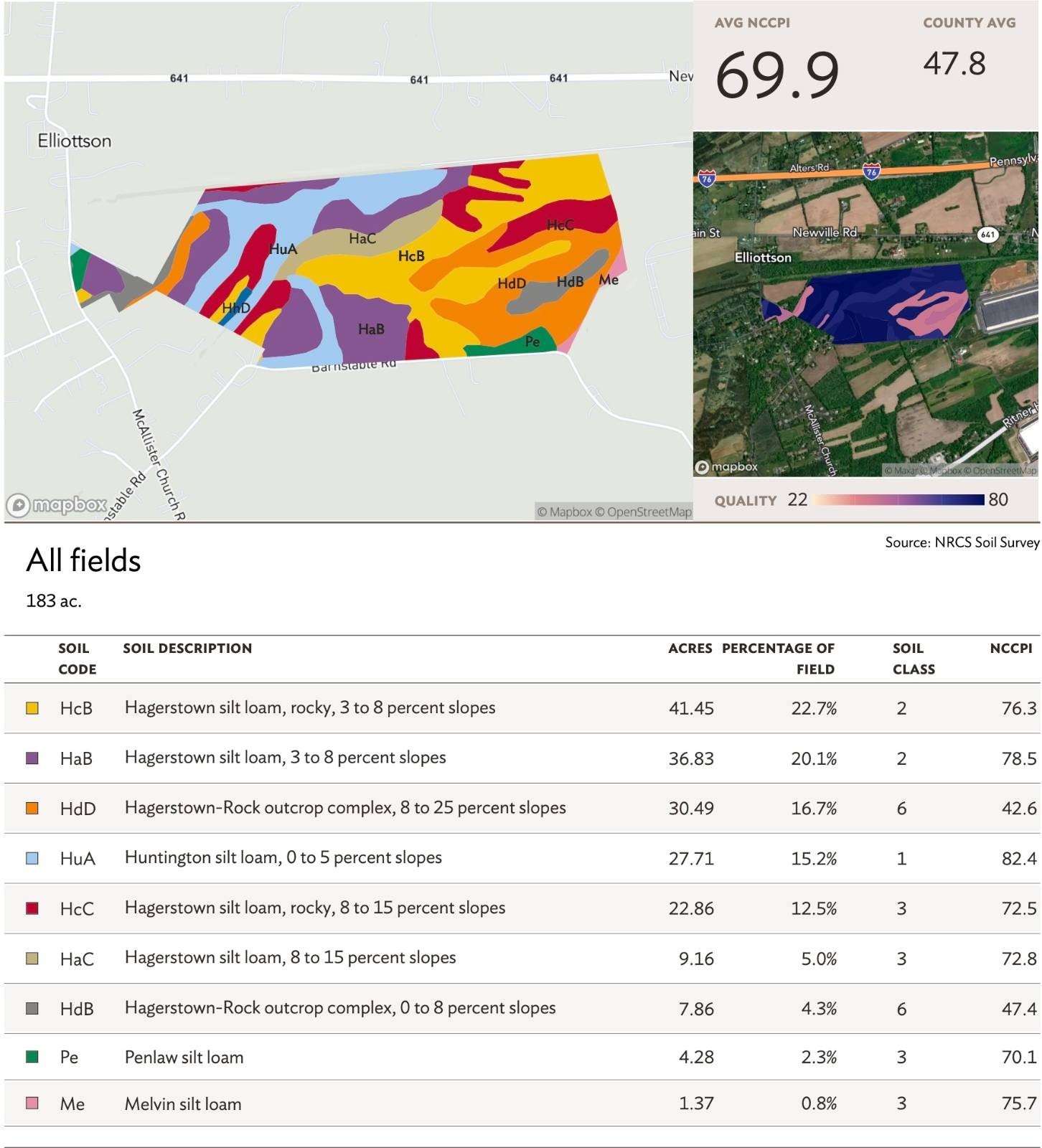Click the green Pe color swatch
Image resolution: width=1042 pixels, height=1148 pixels.
point(32,1057)
